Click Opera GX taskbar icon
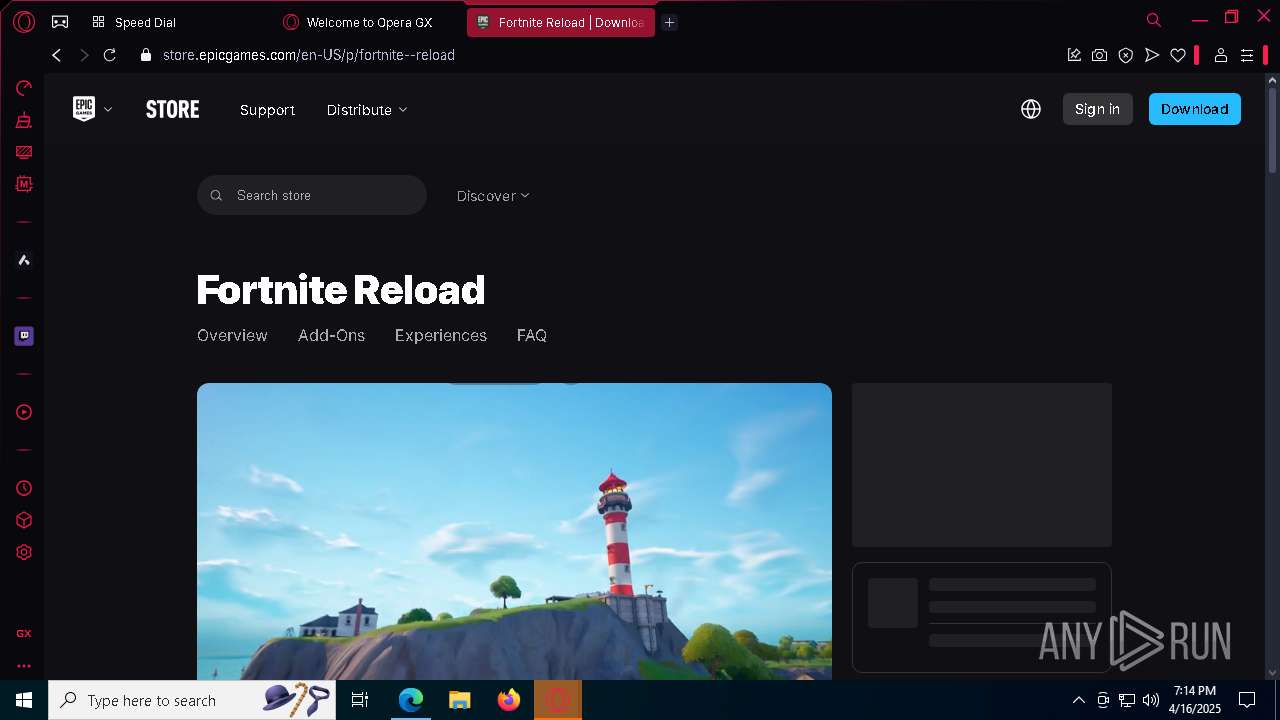Viewport: 1280px width, 720px height. 558,700
